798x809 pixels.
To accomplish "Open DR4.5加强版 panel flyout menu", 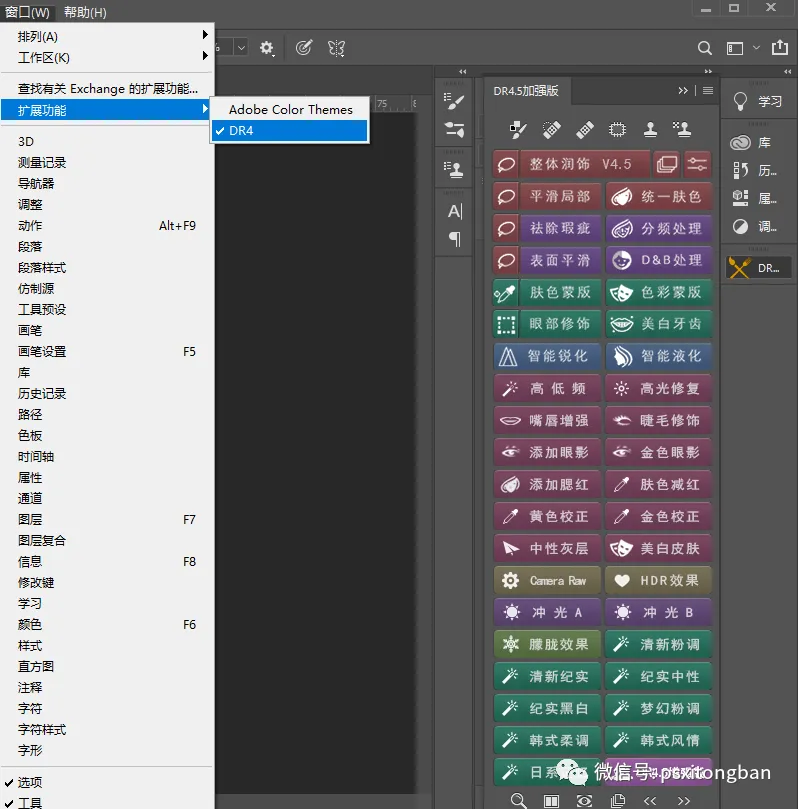I will (x=708, y=90).
